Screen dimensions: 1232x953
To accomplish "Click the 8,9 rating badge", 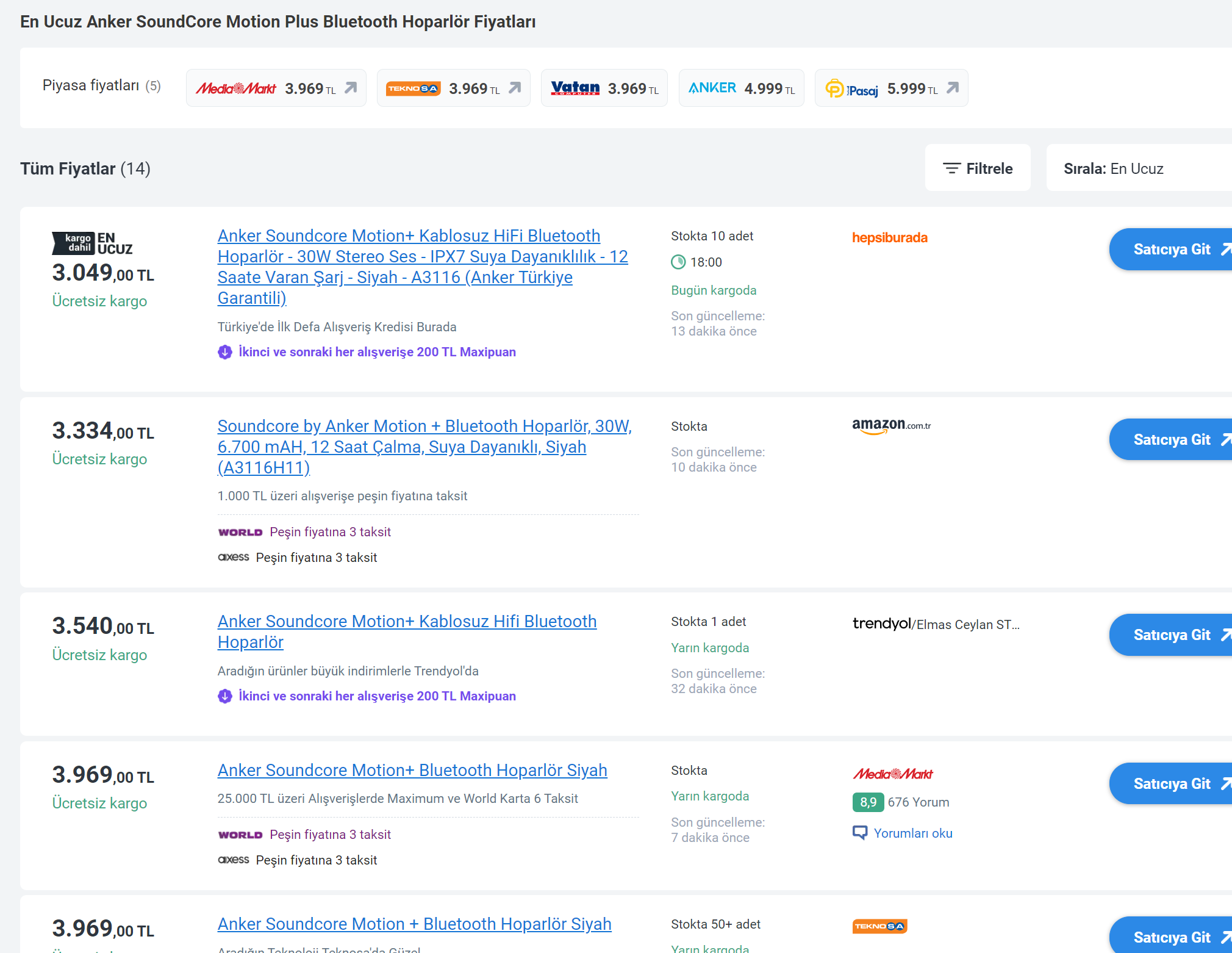I will coord(868,802).
